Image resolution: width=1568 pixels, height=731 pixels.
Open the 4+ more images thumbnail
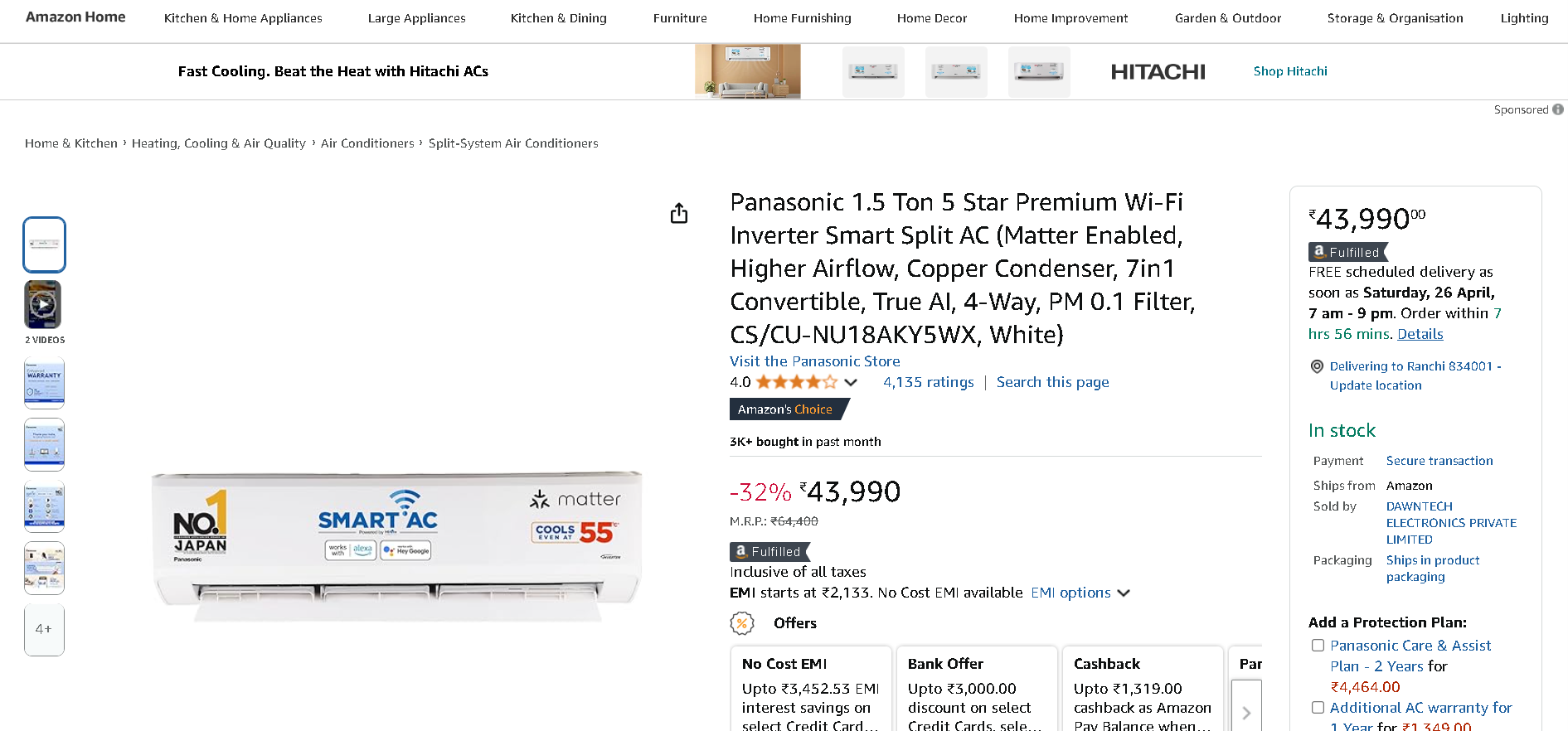44,630
